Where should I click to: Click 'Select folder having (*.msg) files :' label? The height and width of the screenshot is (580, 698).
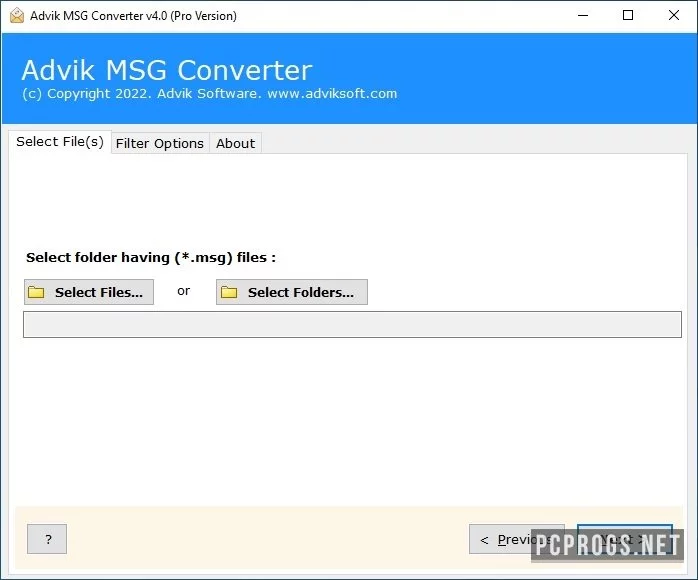(151, 257)
